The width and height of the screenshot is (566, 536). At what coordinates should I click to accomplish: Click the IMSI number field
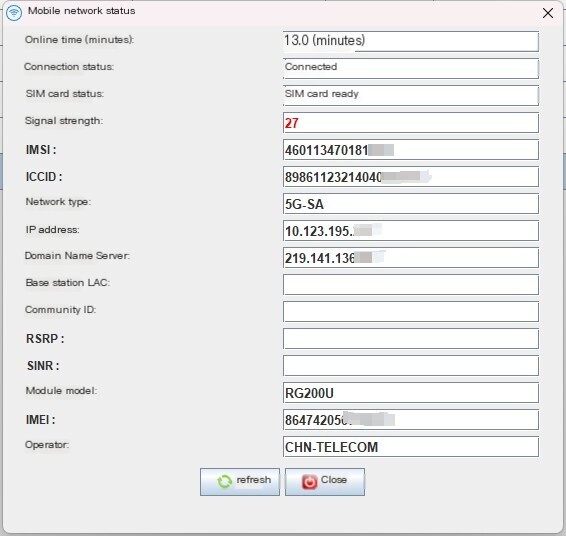pos(411,149)
